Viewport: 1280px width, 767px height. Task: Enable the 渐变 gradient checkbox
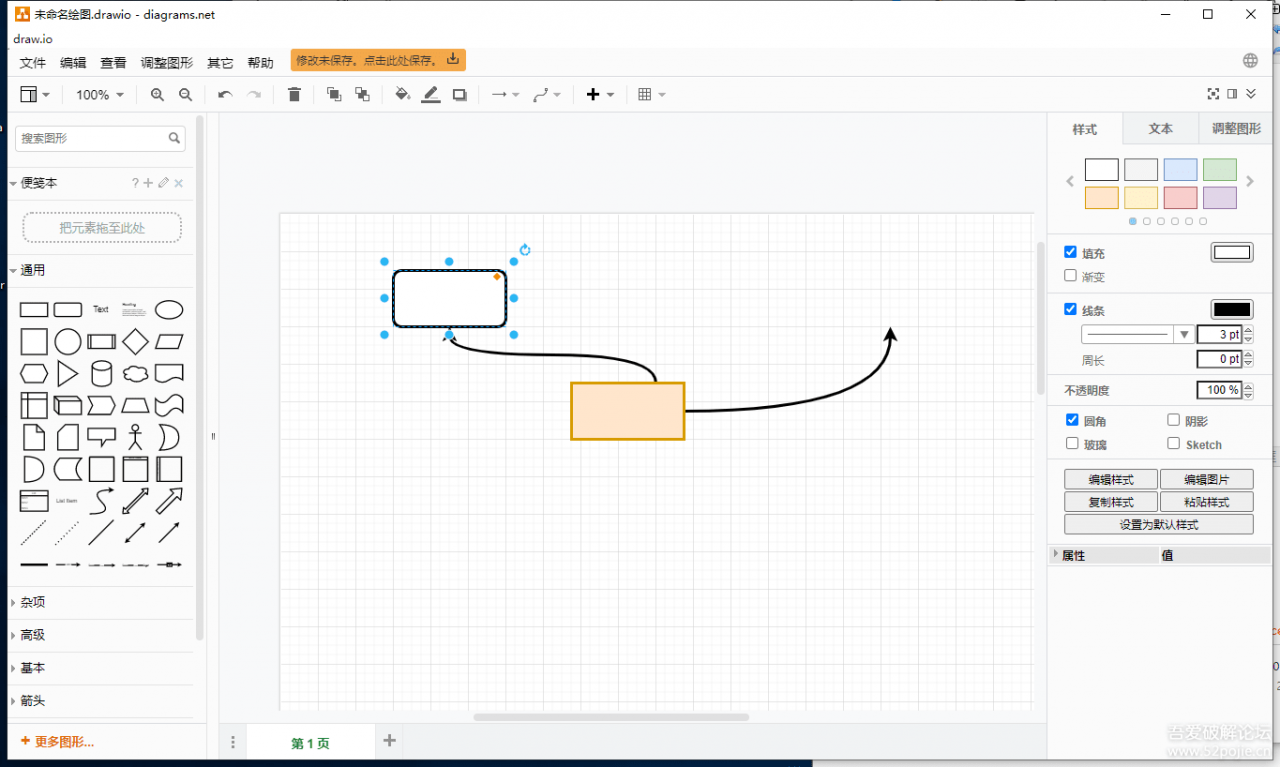(1071, 276)
